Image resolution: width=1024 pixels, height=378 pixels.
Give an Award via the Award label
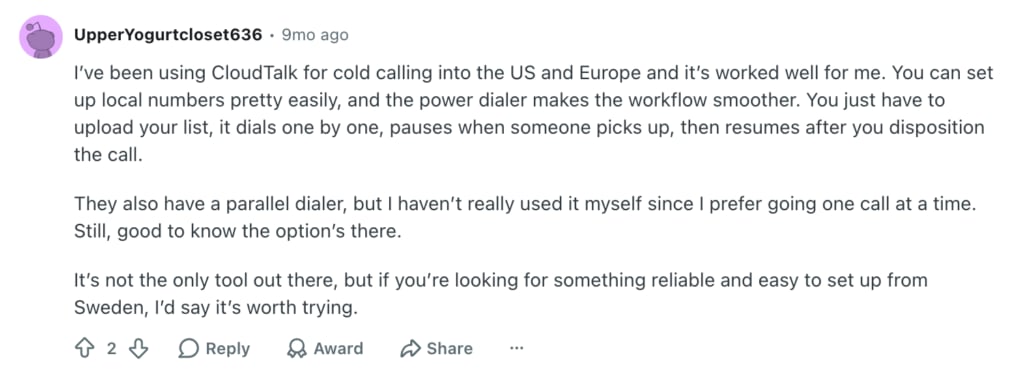click(x=338, y=349)
